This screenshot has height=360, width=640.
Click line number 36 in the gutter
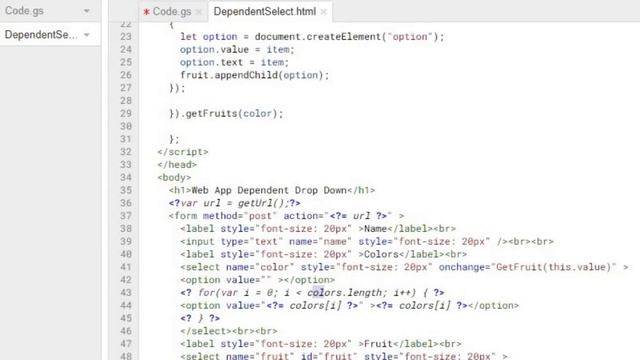(126, 203)
